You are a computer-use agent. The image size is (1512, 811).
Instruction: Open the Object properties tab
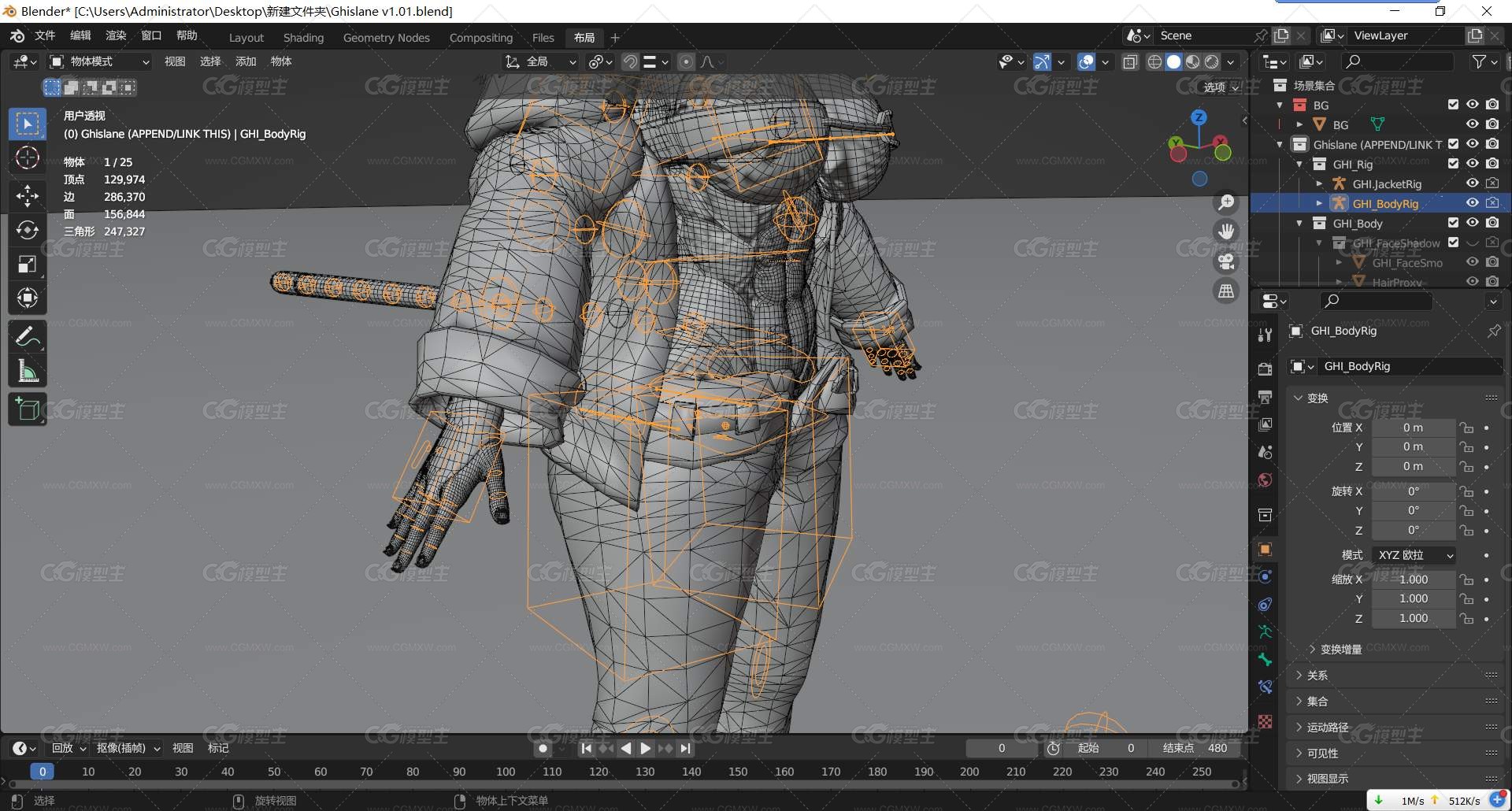pos(1265,549)
